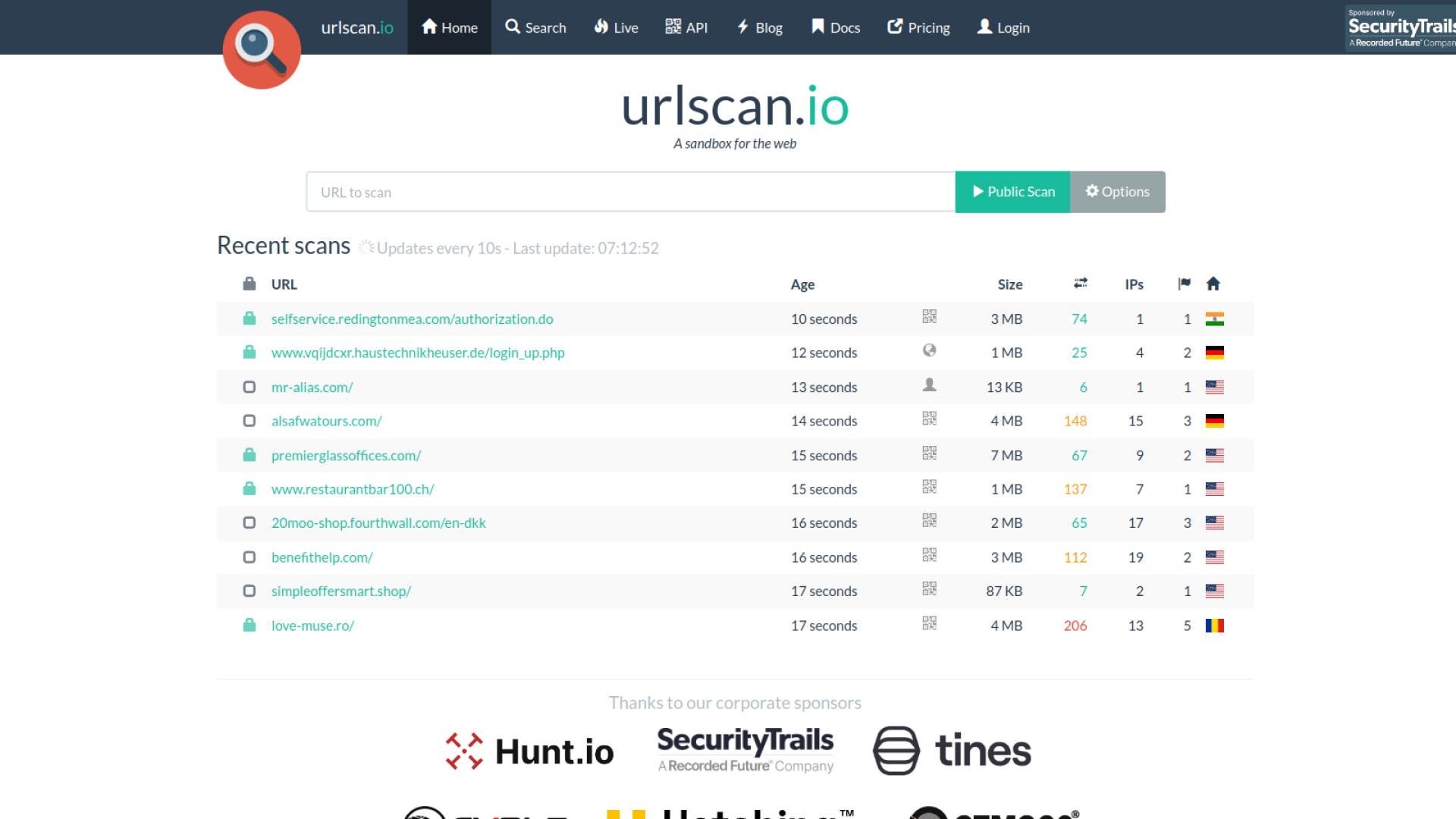
Task: Click the lock icon next to premierglassoffices.com
Action: tap(249, 454)
